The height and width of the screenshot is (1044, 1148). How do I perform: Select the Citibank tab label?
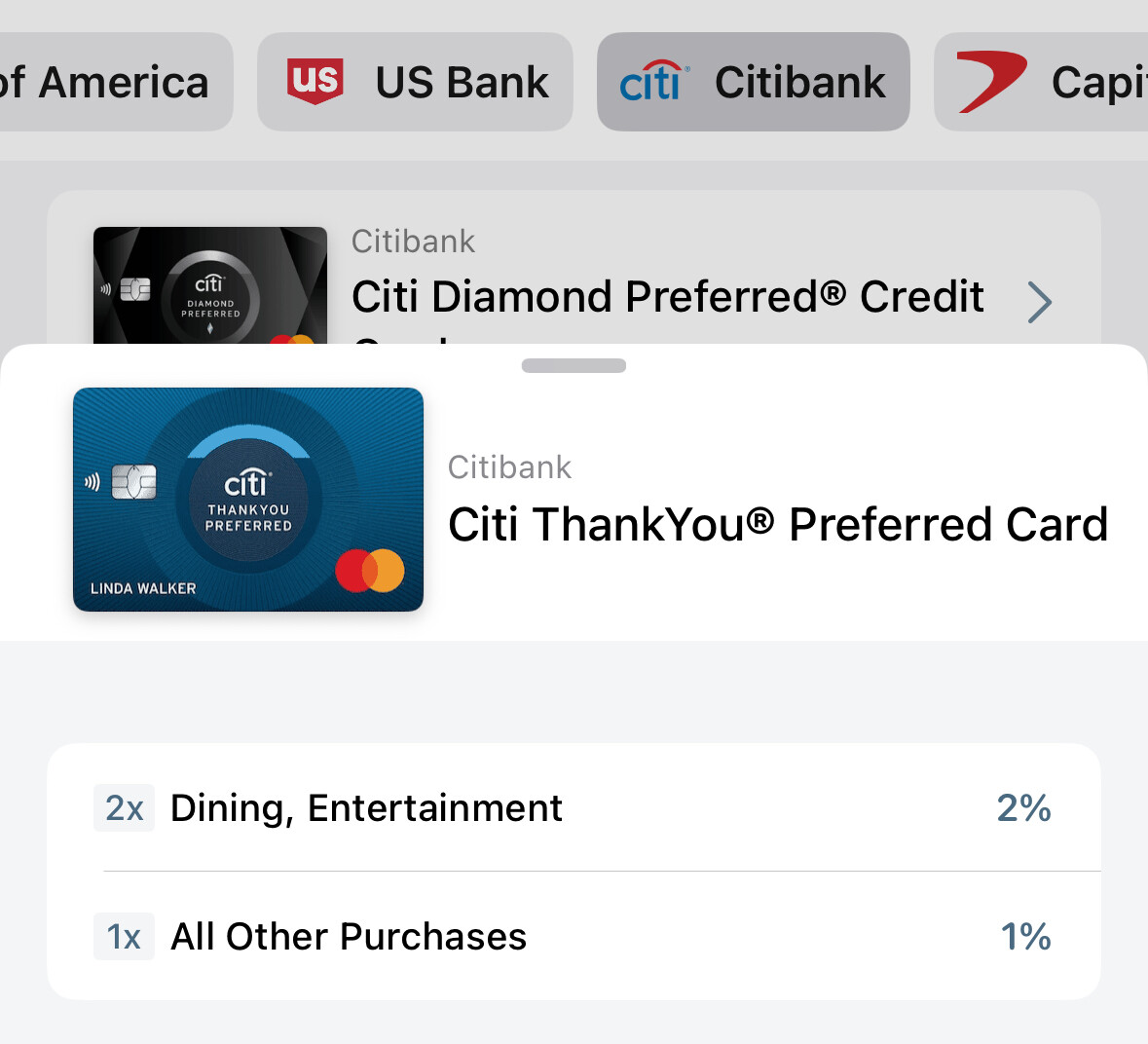coord(799,82)
